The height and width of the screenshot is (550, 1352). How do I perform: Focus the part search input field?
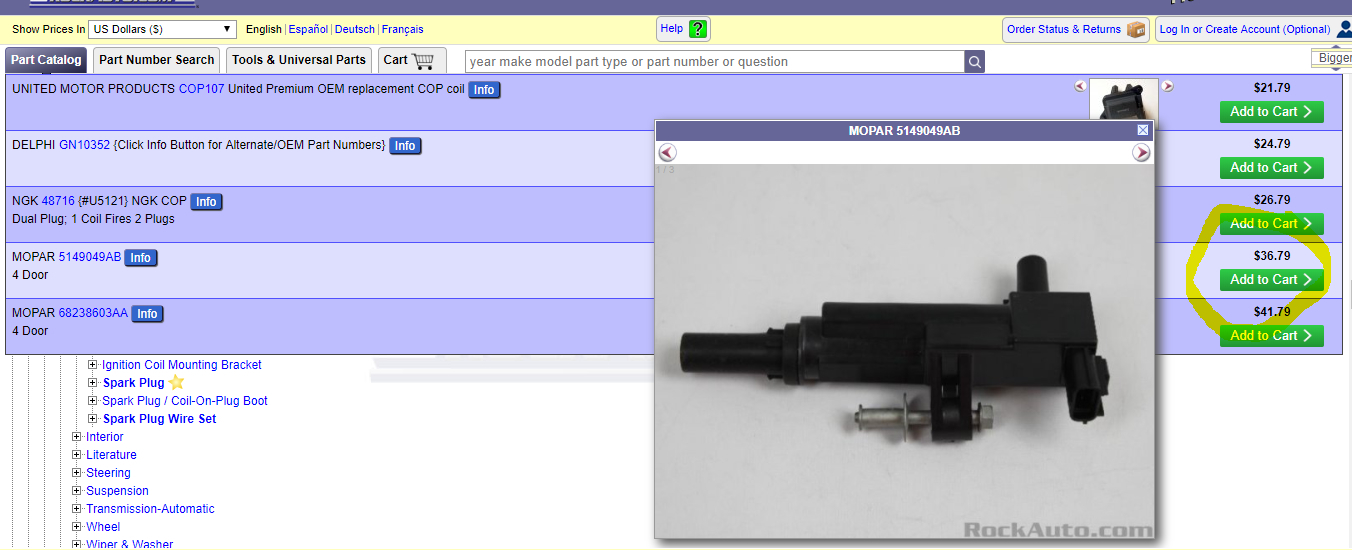pyautogui.click(x=715, y=62)
